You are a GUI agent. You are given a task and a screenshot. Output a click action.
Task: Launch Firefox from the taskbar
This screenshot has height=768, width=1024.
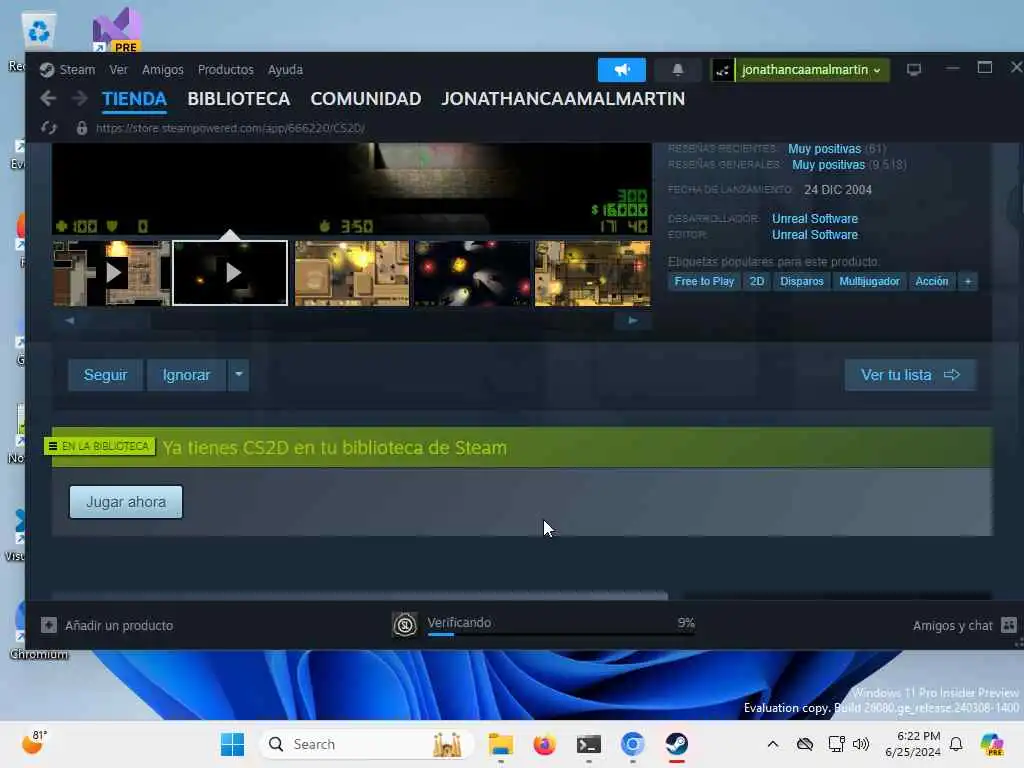click(544, 744)
